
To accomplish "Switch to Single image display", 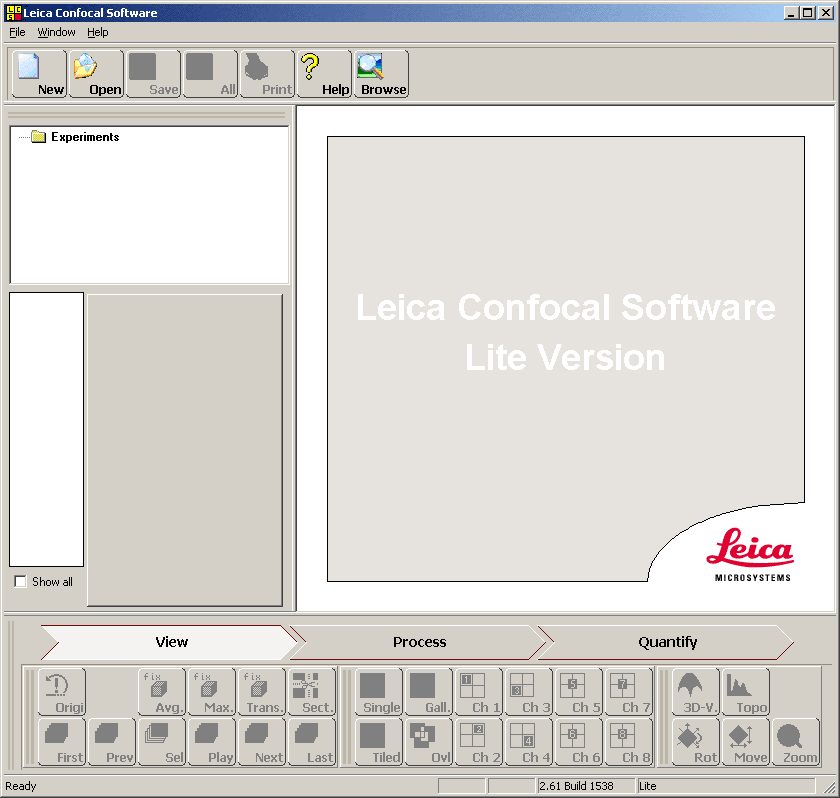I will (x=379, y=692).
